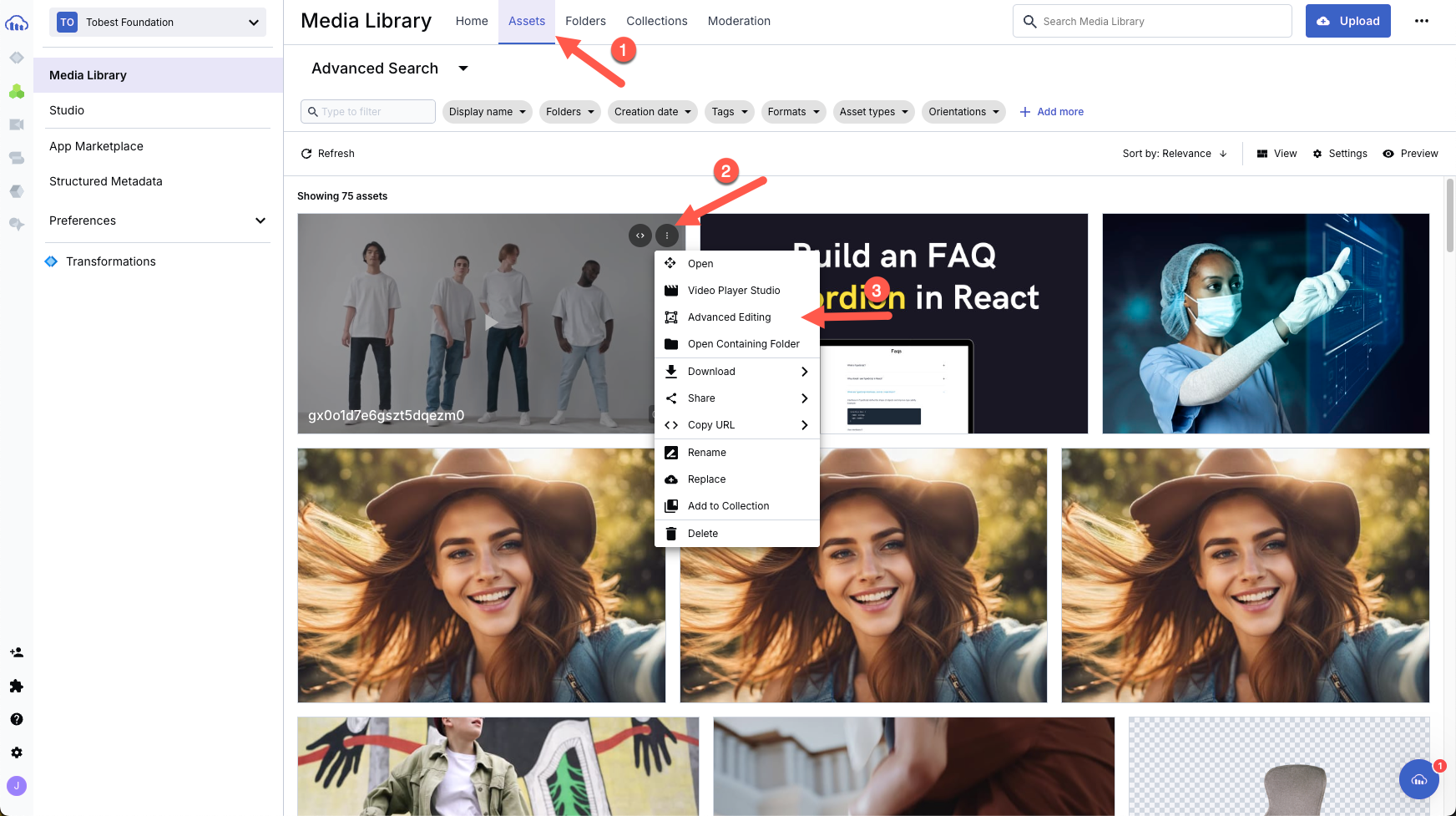Viewport: 1456px width, 816px height.
Task: Open the View layout options
Action: point(1277,154)
